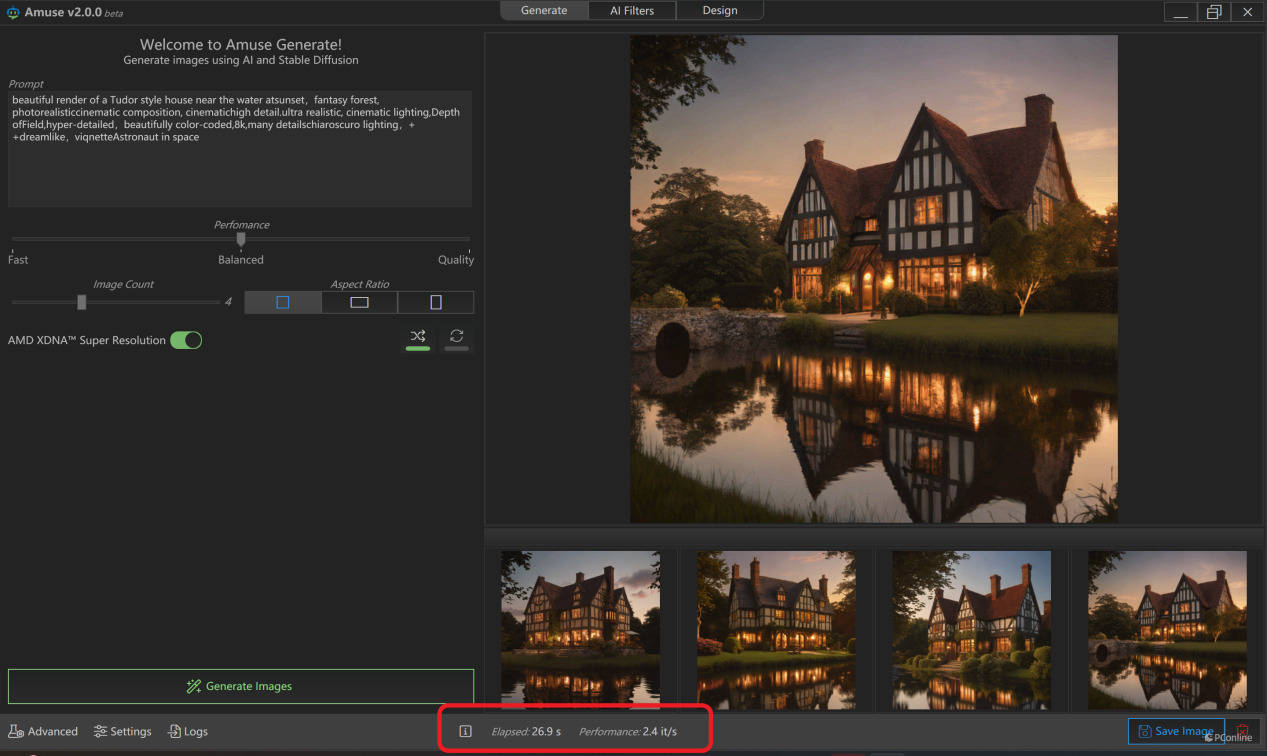Click the Quality label under Performance

(456, 260)
